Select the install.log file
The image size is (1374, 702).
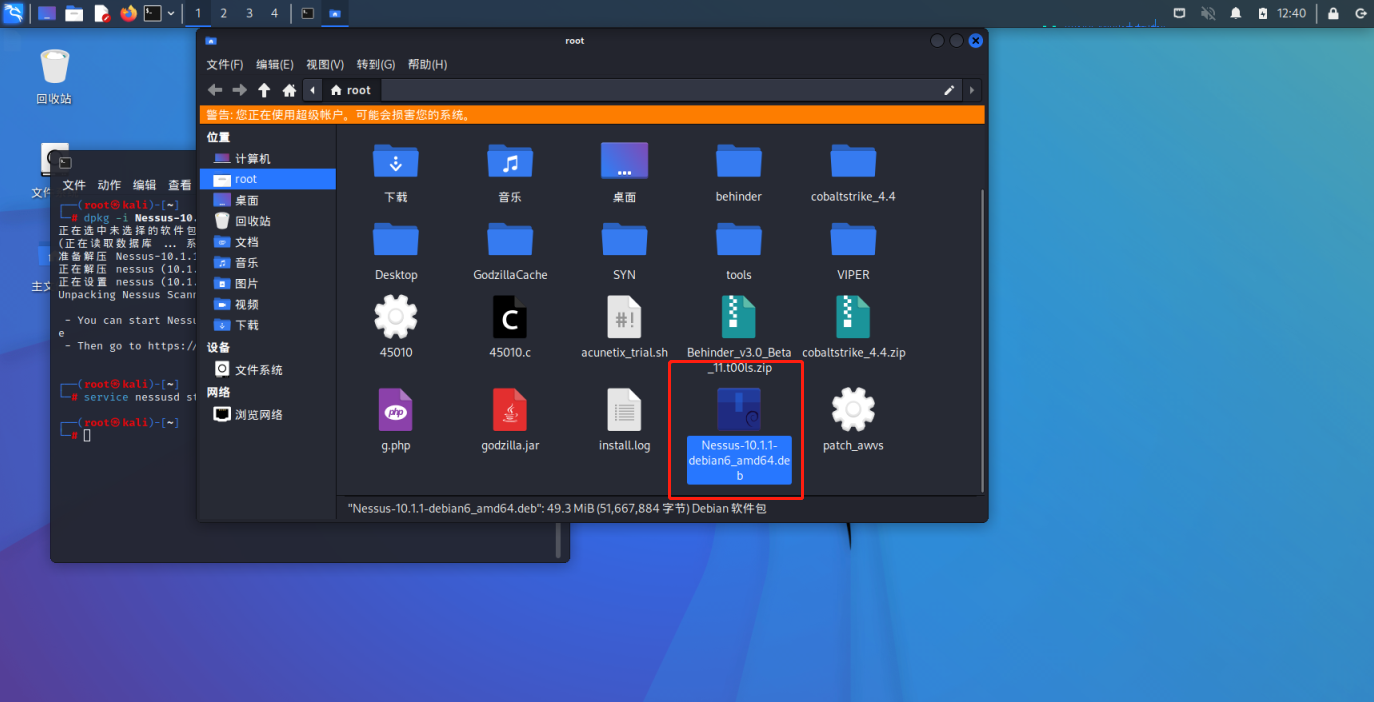(624, 410)
